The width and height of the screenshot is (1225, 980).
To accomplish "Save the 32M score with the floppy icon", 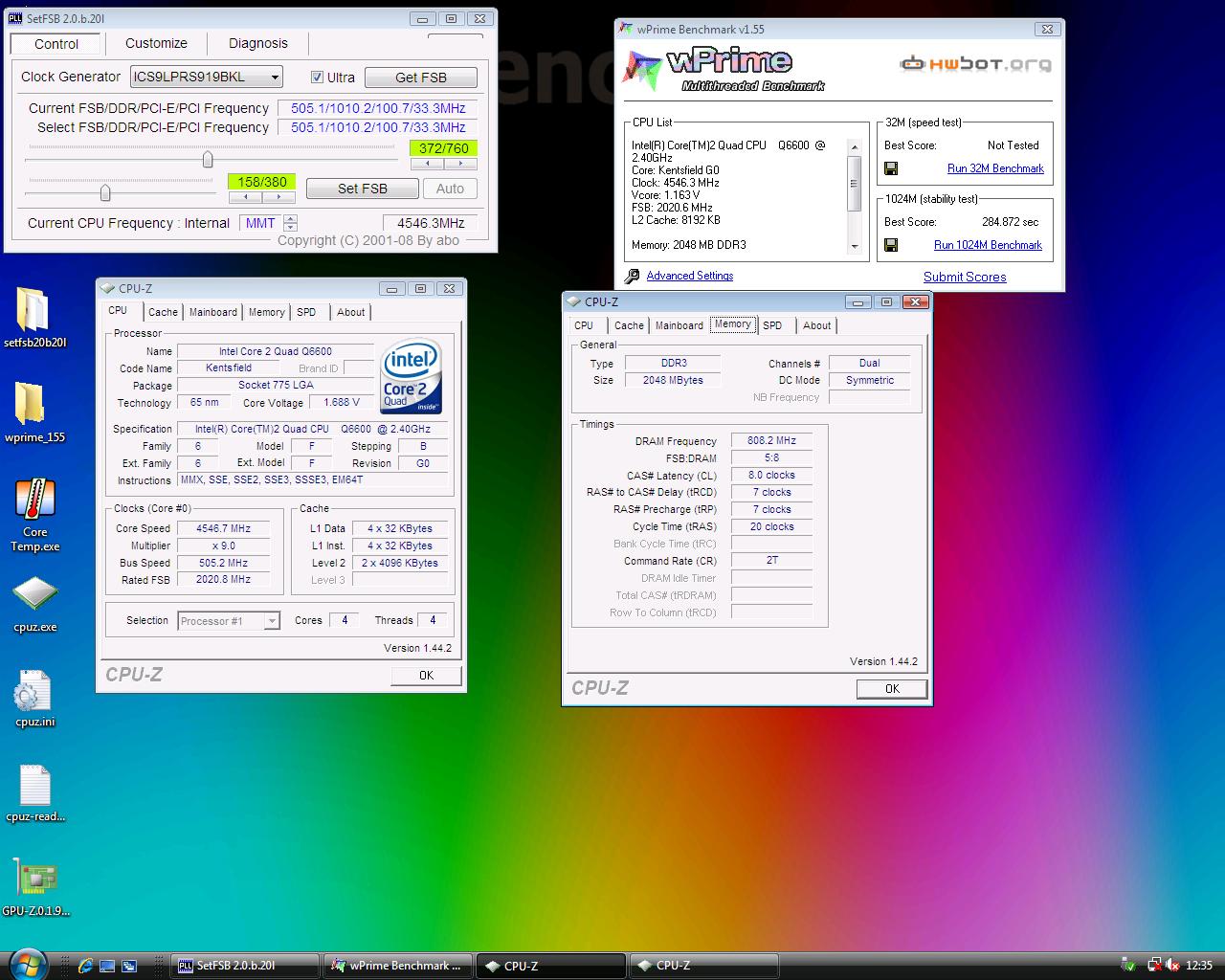I will pyautogui.click(x=891, y=168).
